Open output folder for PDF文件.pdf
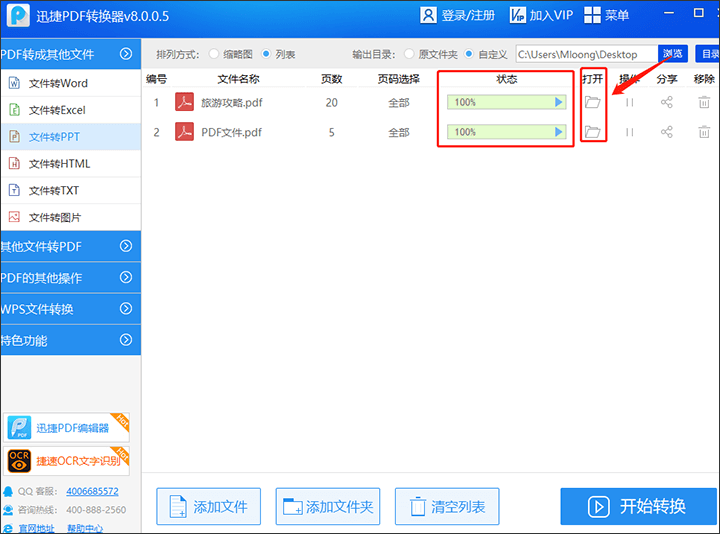Screen dimensions: 720x534 [593, 132]
